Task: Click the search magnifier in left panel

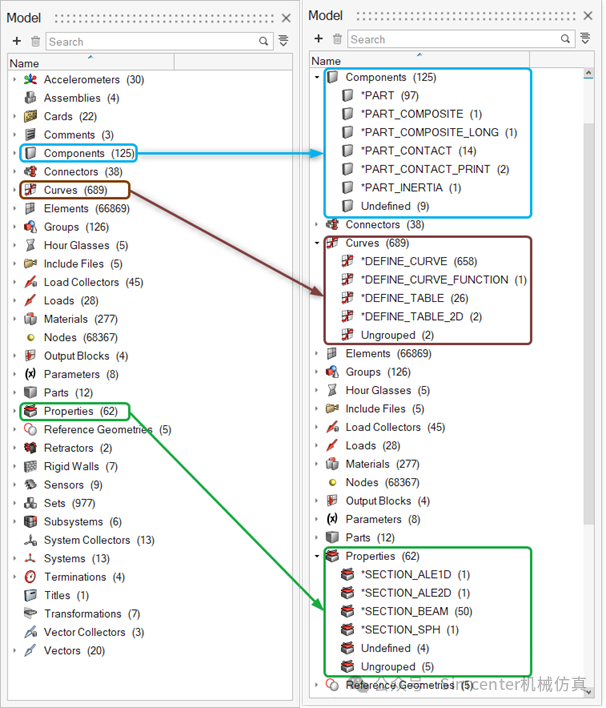Action: point(264,42)
